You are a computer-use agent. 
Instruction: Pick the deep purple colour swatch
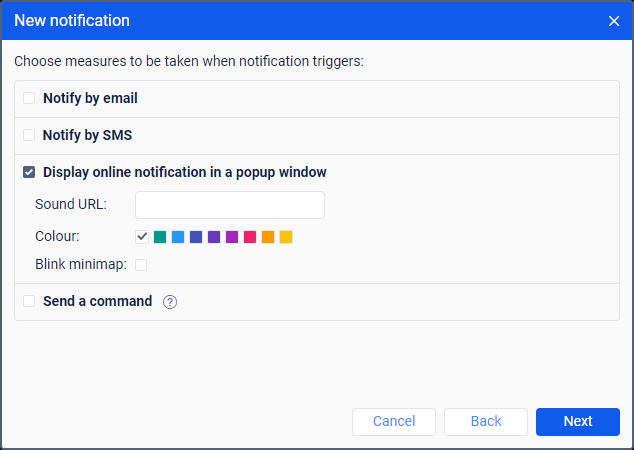214,237
